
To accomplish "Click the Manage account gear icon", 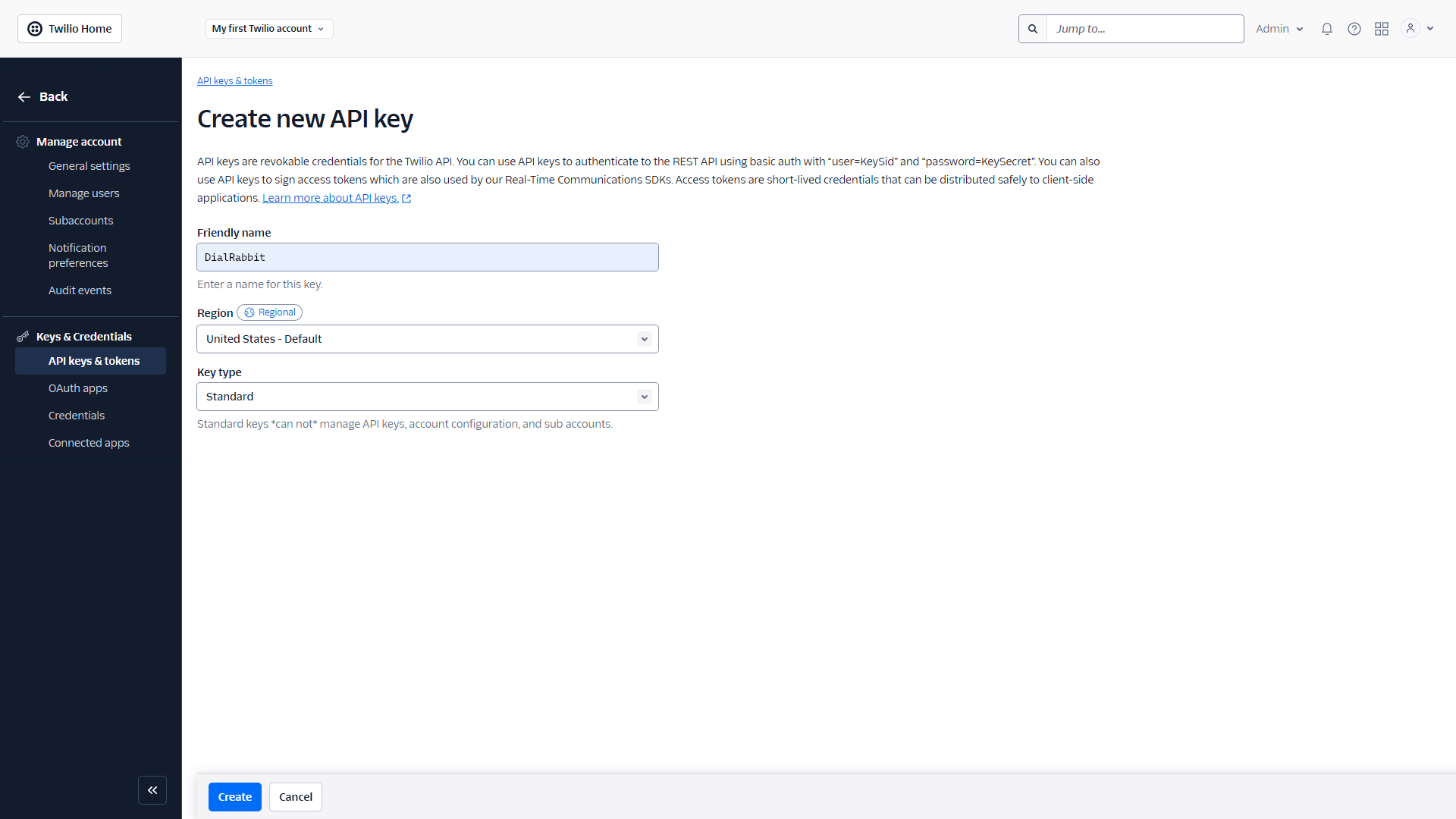I will (x=22, y=142).
